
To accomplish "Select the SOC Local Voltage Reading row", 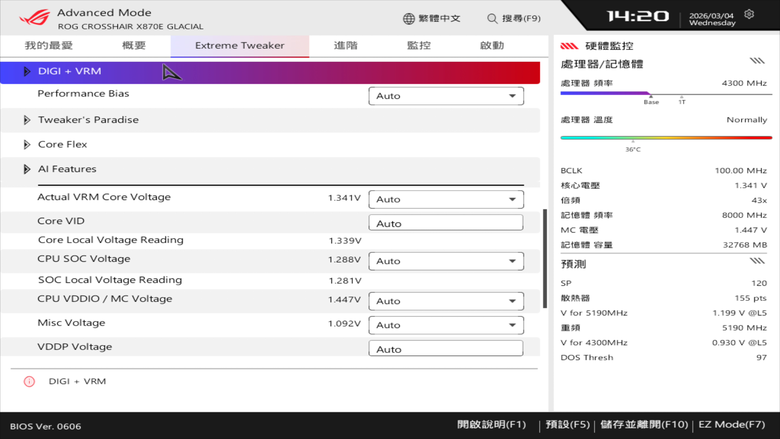I will click(271, 281).
